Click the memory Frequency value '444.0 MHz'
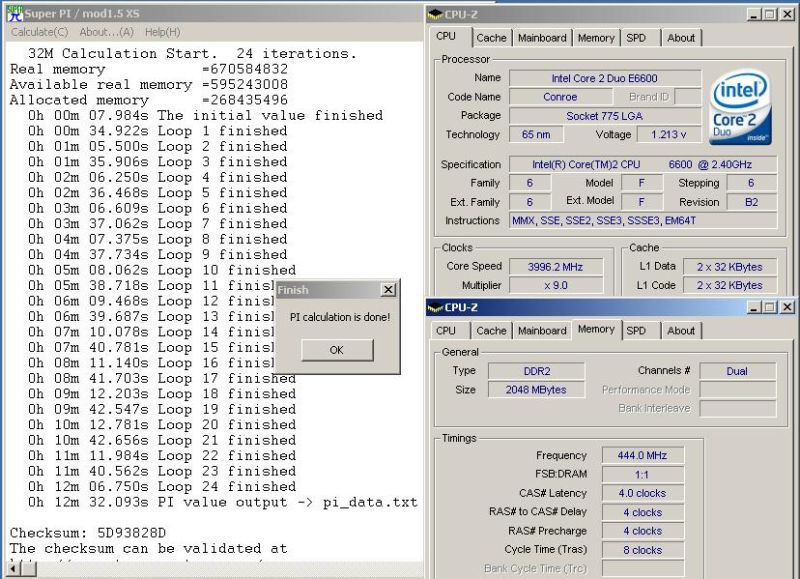This screenshot has height=579, width=800. tap(642, 455)
